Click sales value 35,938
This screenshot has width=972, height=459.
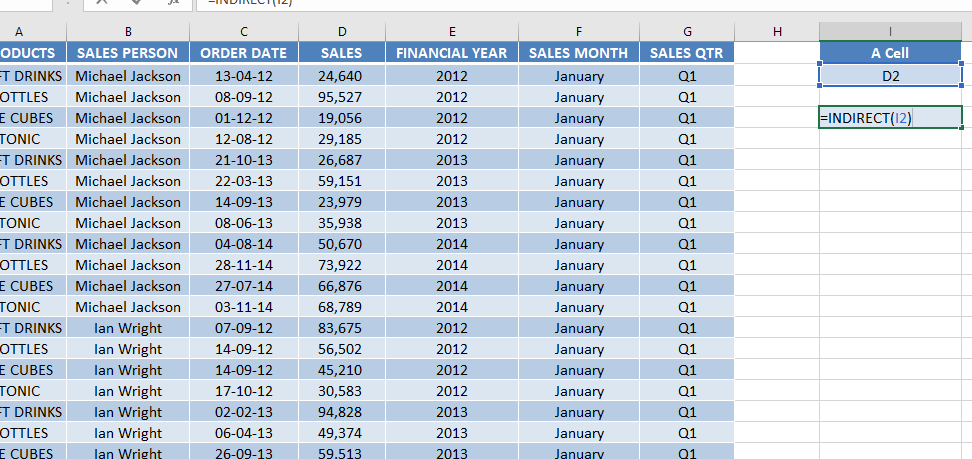(342, 223)
